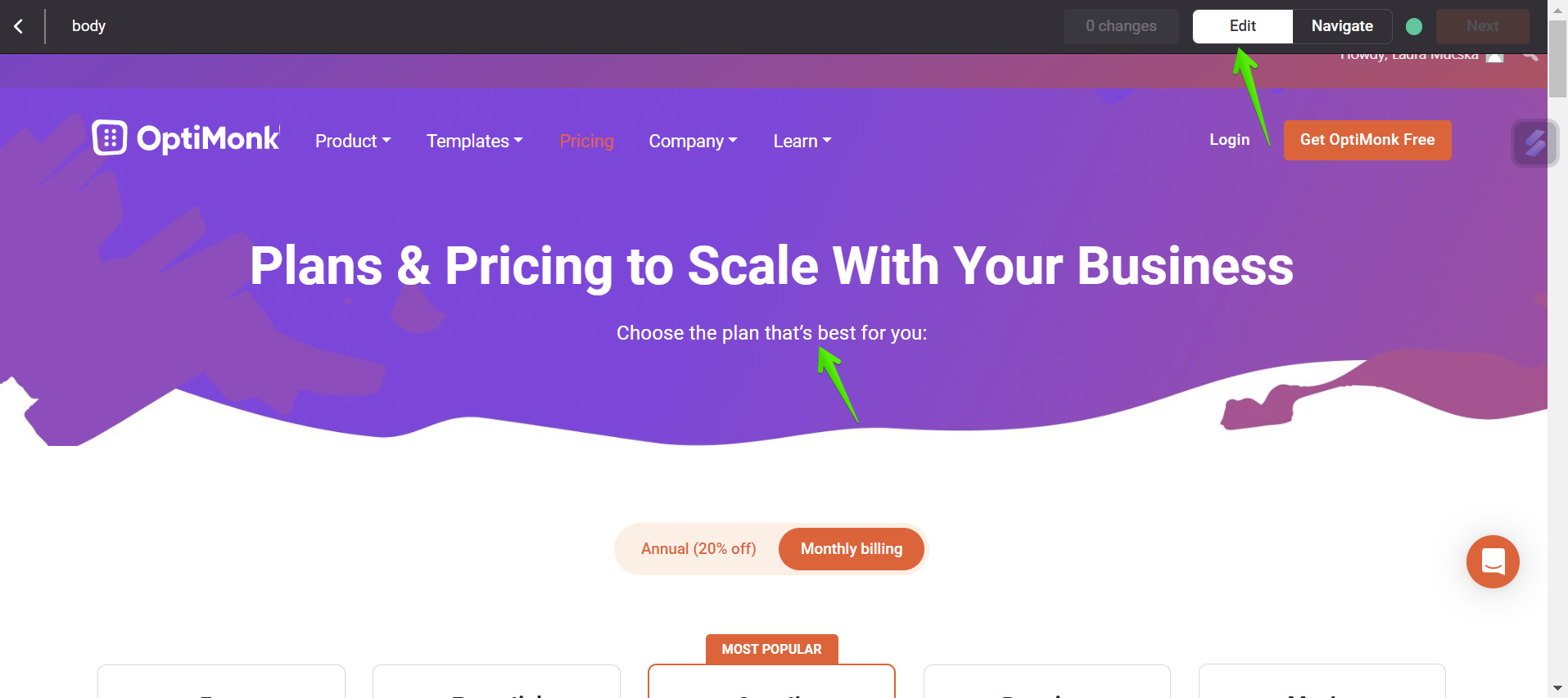The image size is (1568, 698).
Task: Switch to Edit mode
Action: pyautogui.click(x=1243, y=26)
